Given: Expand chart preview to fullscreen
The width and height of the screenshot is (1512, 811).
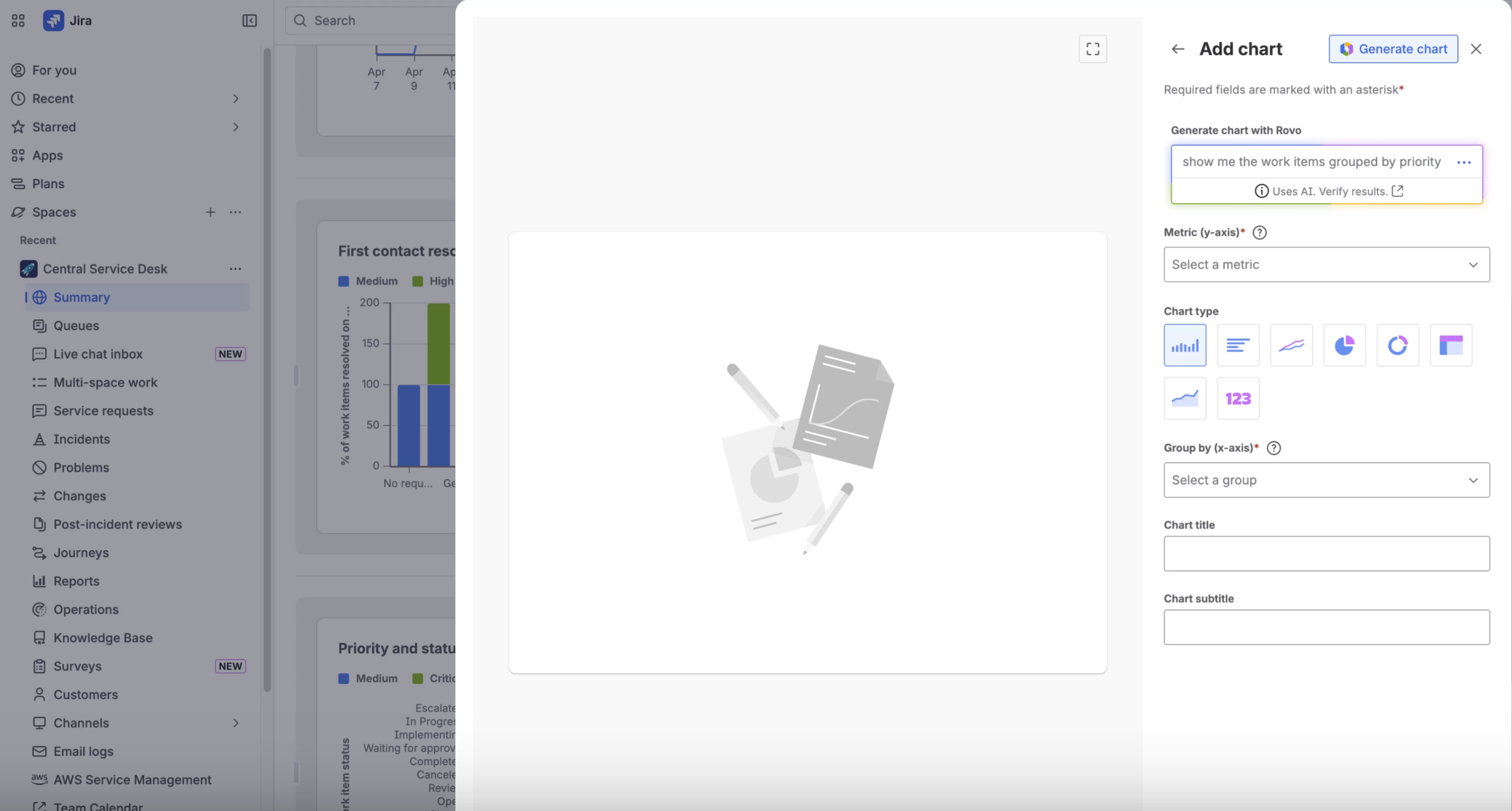Looking at the screenshot, I should click(1092, 49).
